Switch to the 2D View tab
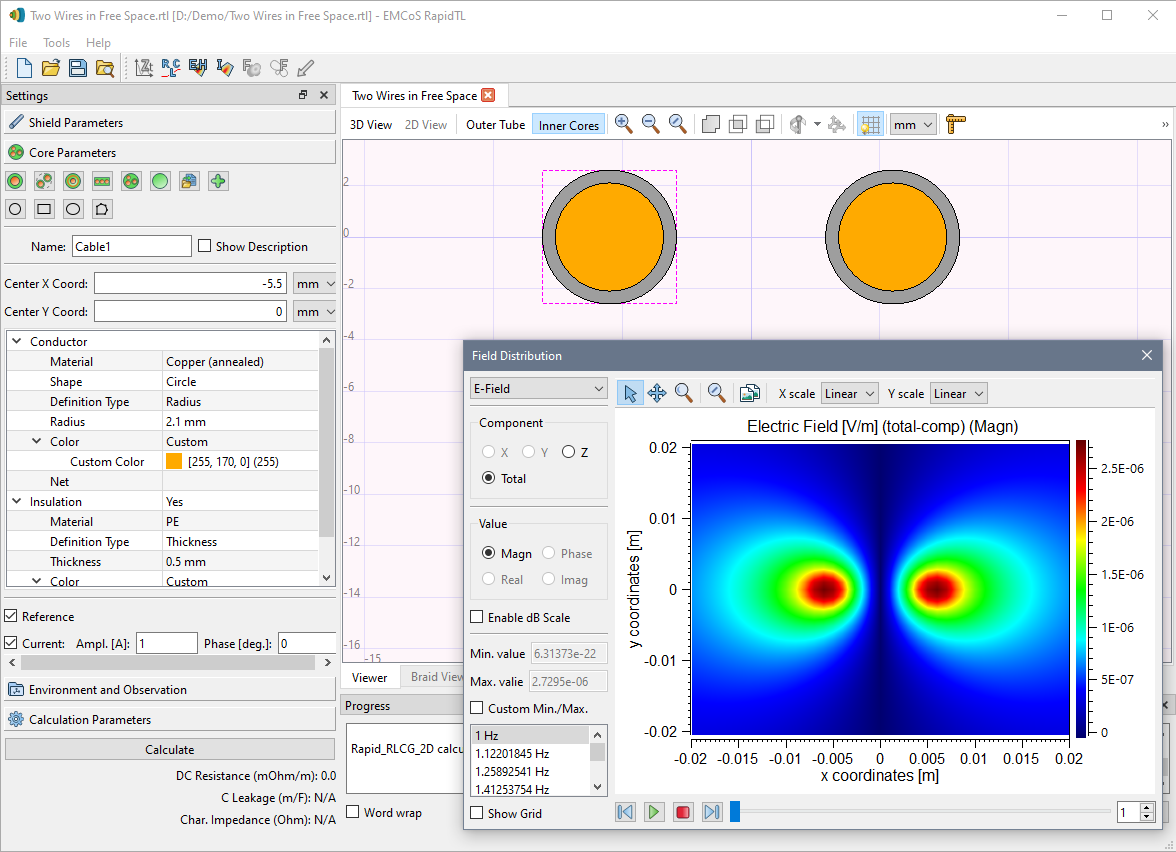 coord(425,125)
